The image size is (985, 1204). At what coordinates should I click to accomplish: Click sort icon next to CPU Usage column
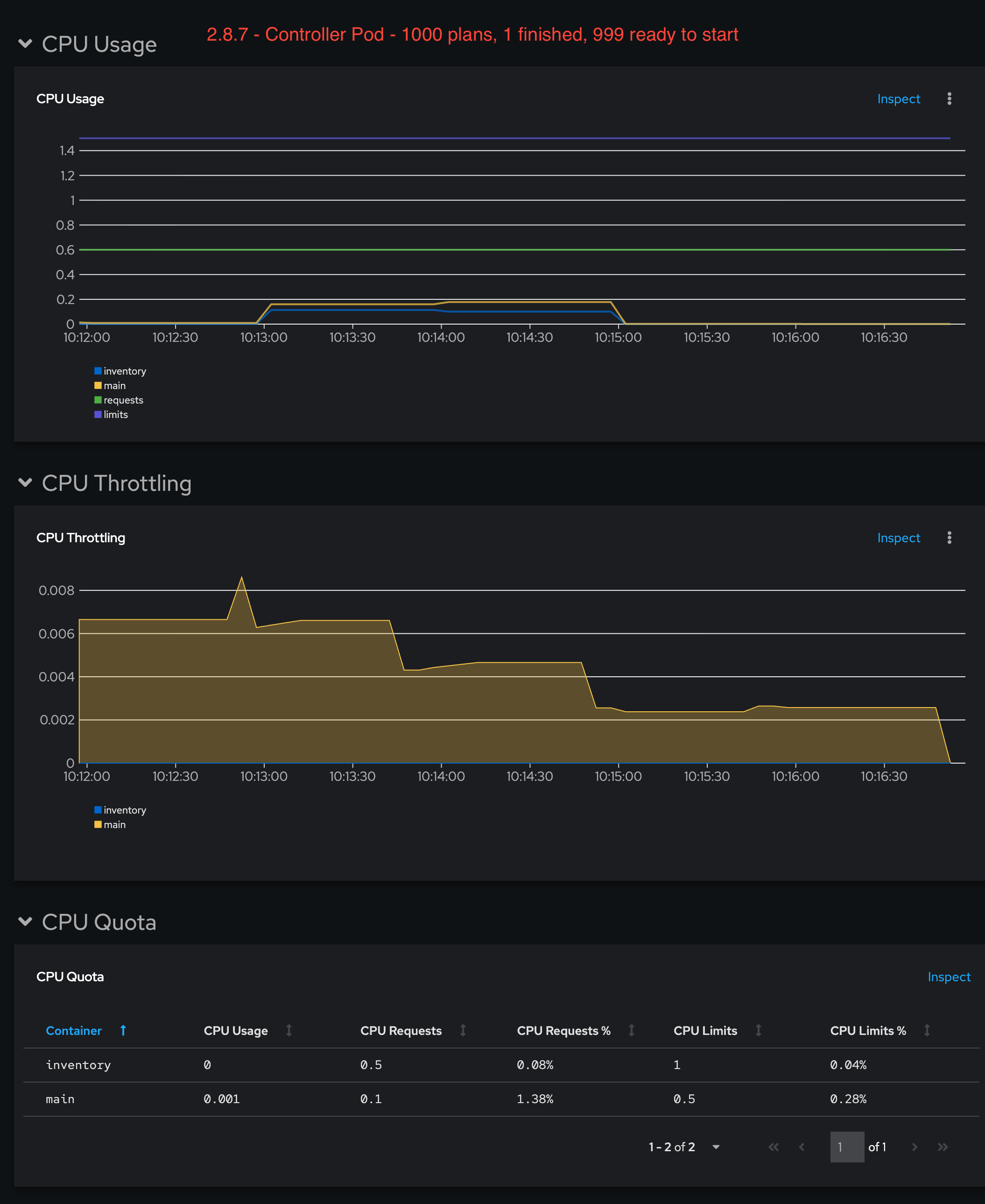tap(289, 1030)
